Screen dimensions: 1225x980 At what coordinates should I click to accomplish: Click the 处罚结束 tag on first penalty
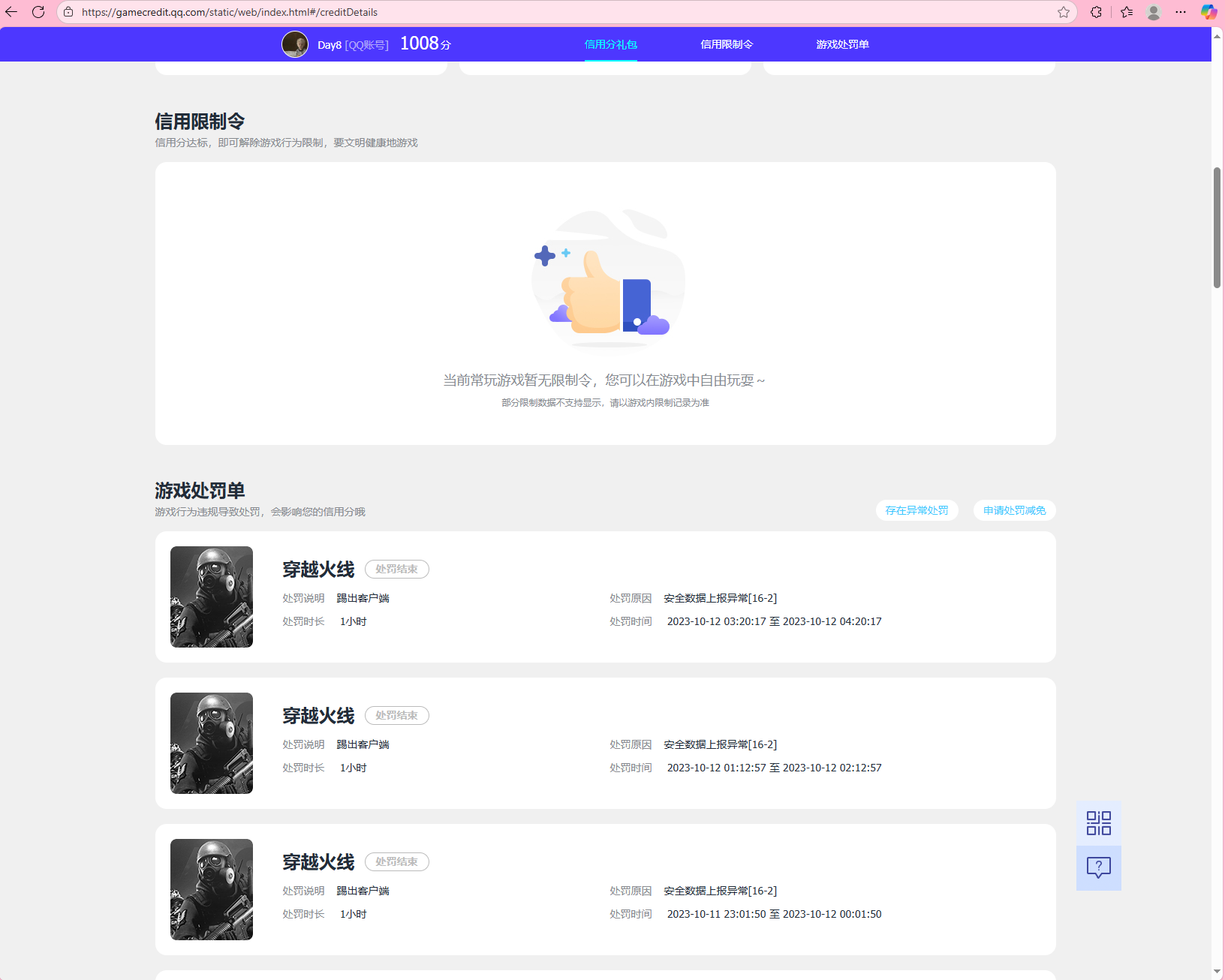point(396,569)
